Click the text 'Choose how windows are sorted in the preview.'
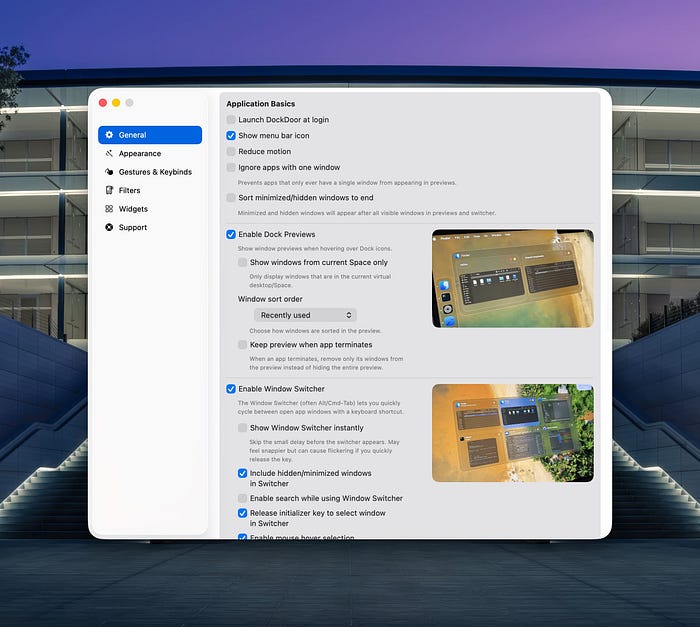The image size is (700, 627). tap(315, 331)
